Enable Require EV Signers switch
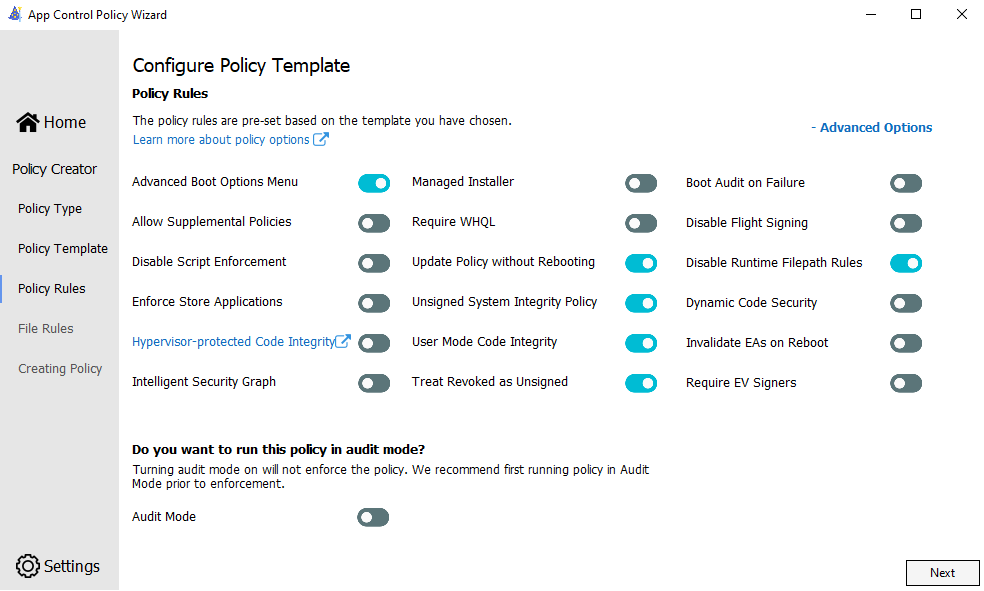Image resolution: width=984 pixels, height=591 pixels. [906, 383]
